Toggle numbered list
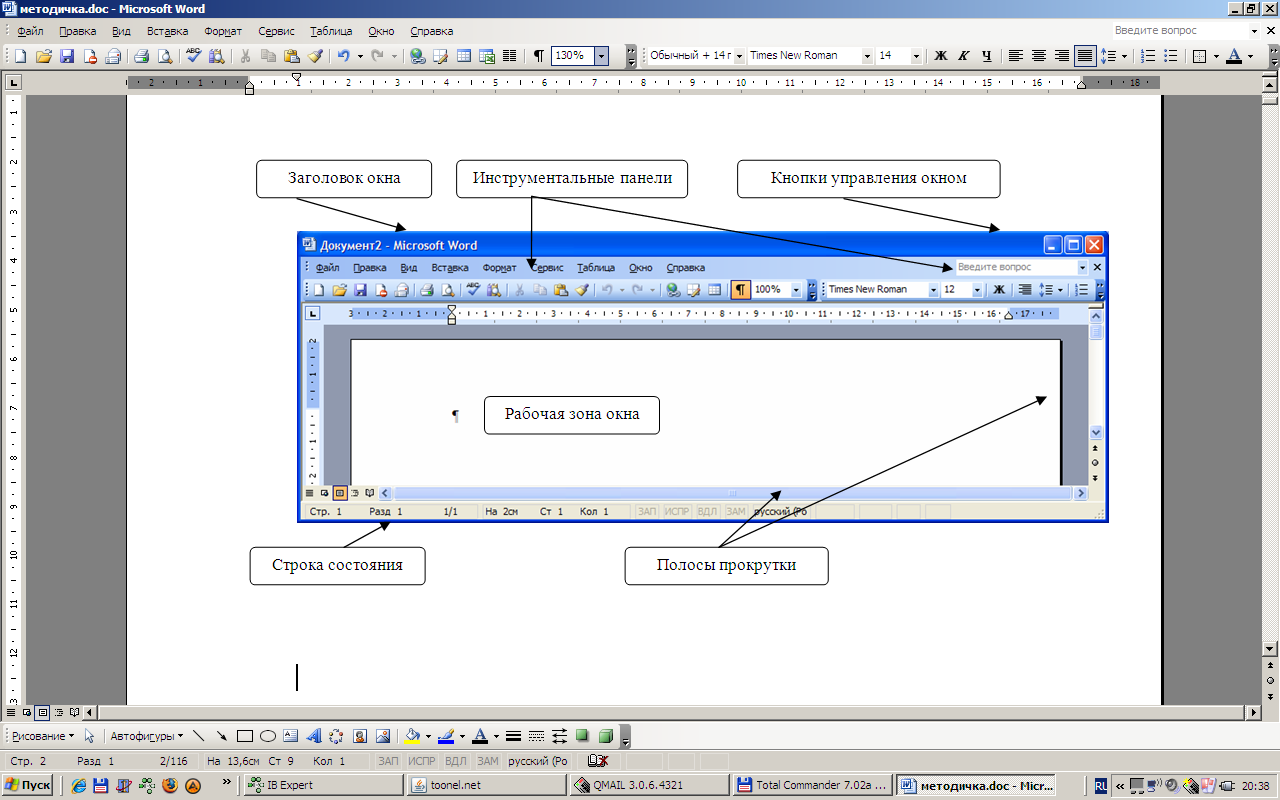 point(1148,56)
